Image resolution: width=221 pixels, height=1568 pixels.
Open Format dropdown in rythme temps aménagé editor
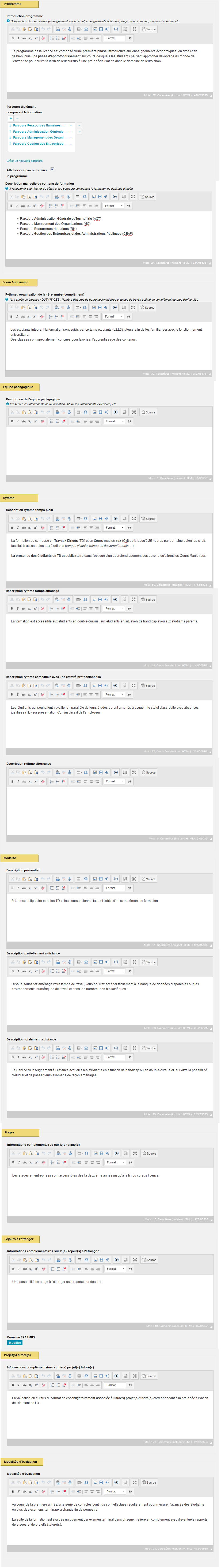point(113,609)
